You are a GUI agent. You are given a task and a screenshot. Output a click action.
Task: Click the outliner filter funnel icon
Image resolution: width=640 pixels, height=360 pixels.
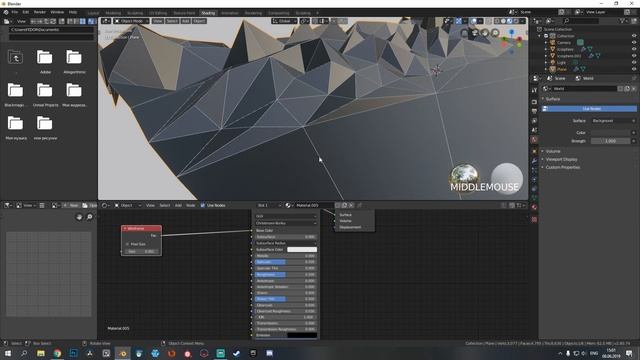click(622, 21)
